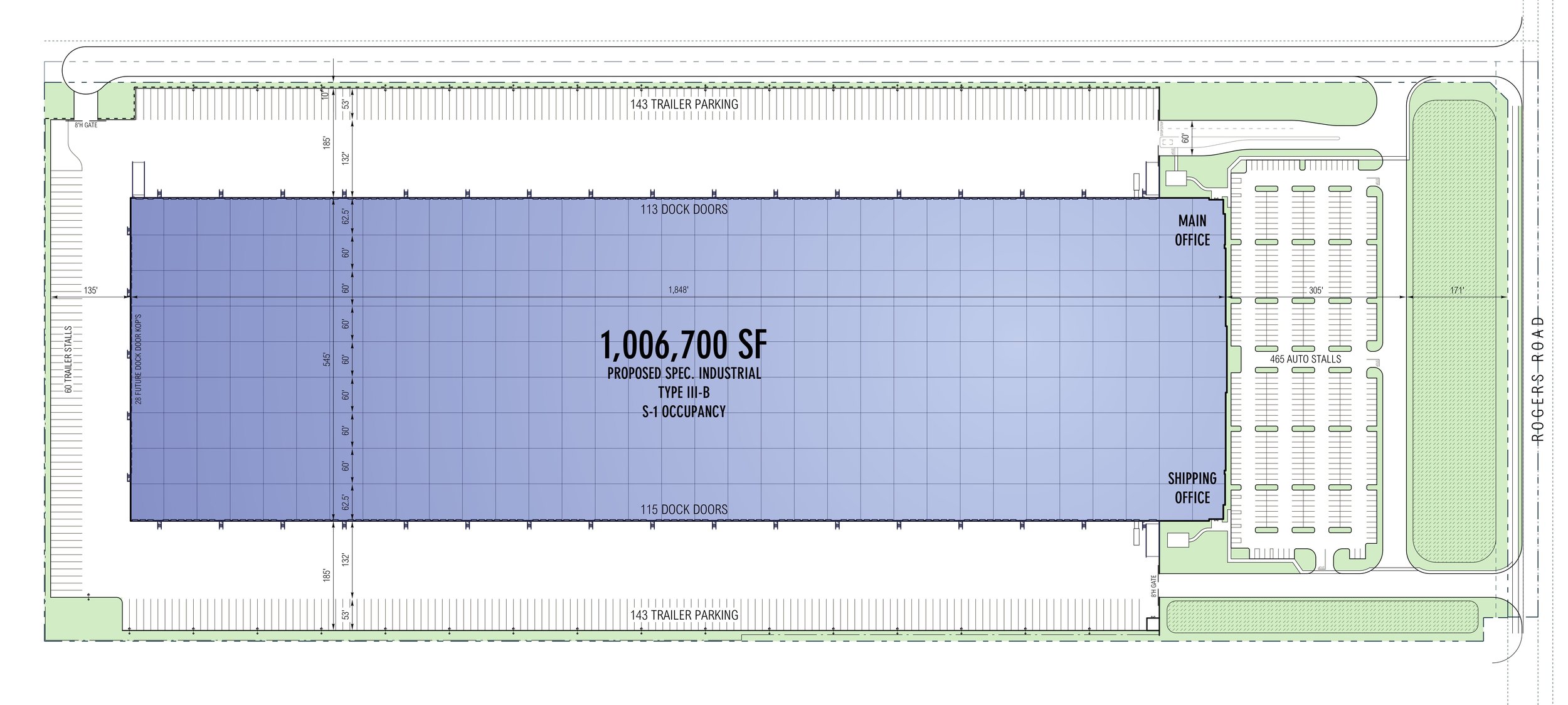Viewport: 1568px width, 705px height.
Task: Click the S-1 OCCUPANCY label
Action: coord(684,411)
